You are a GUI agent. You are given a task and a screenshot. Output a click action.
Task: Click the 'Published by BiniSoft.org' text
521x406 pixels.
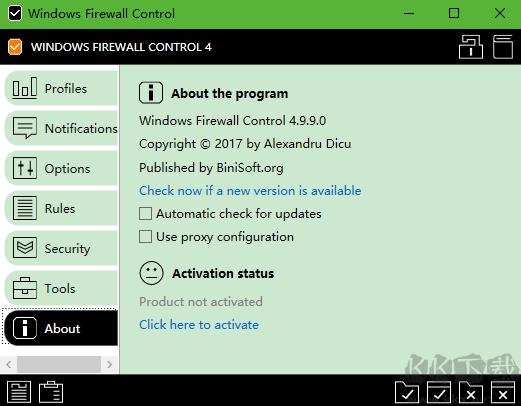point(211,168)
